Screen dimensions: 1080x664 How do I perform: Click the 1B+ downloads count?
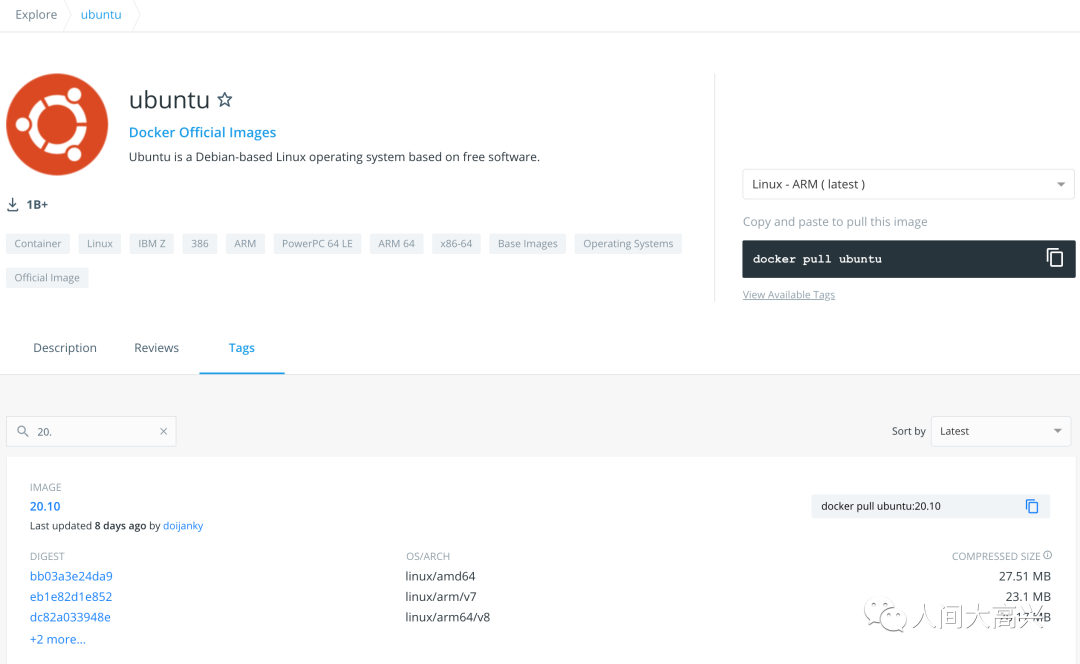coord(37,205)
